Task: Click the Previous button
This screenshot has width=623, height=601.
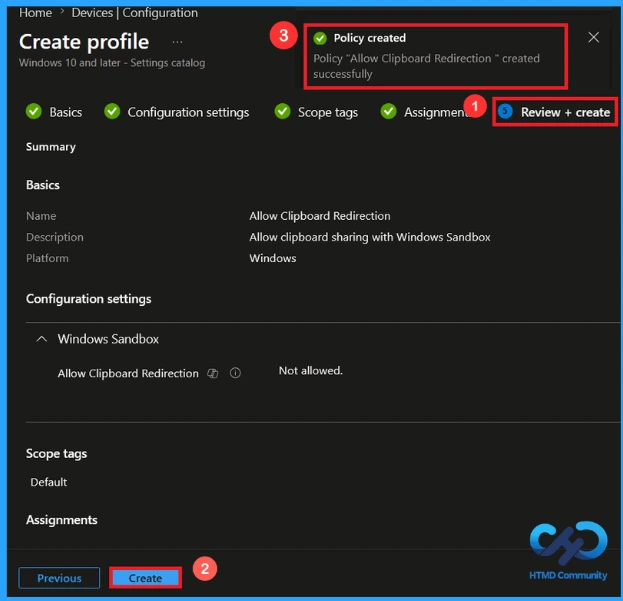Action: click(59, 578)
